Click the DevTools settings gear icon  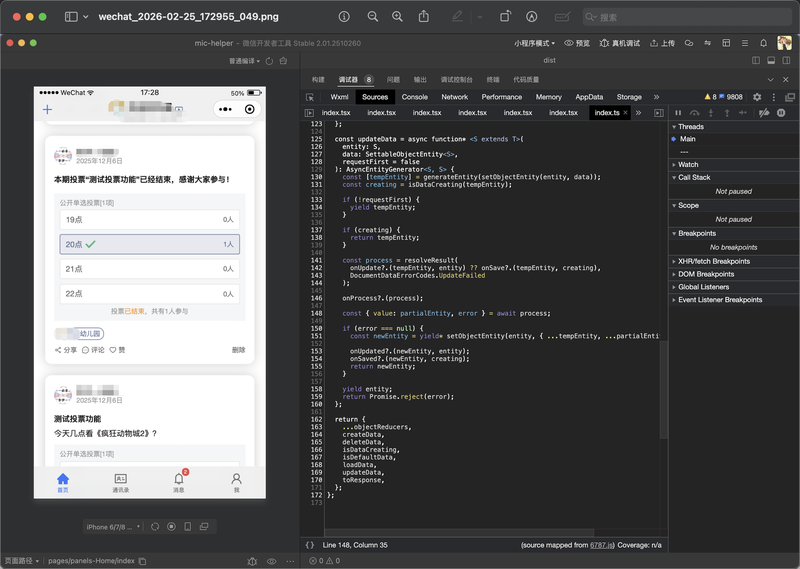pos(757,97)
